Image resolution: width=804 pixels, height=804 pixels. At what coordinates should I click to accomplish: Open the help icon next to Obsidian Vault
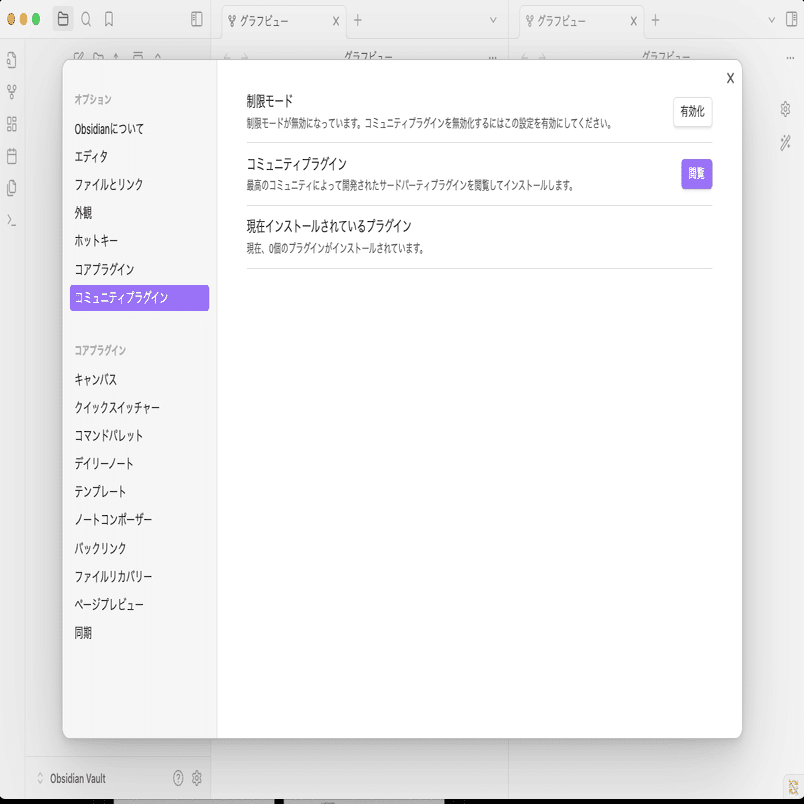tap(178, 778)
